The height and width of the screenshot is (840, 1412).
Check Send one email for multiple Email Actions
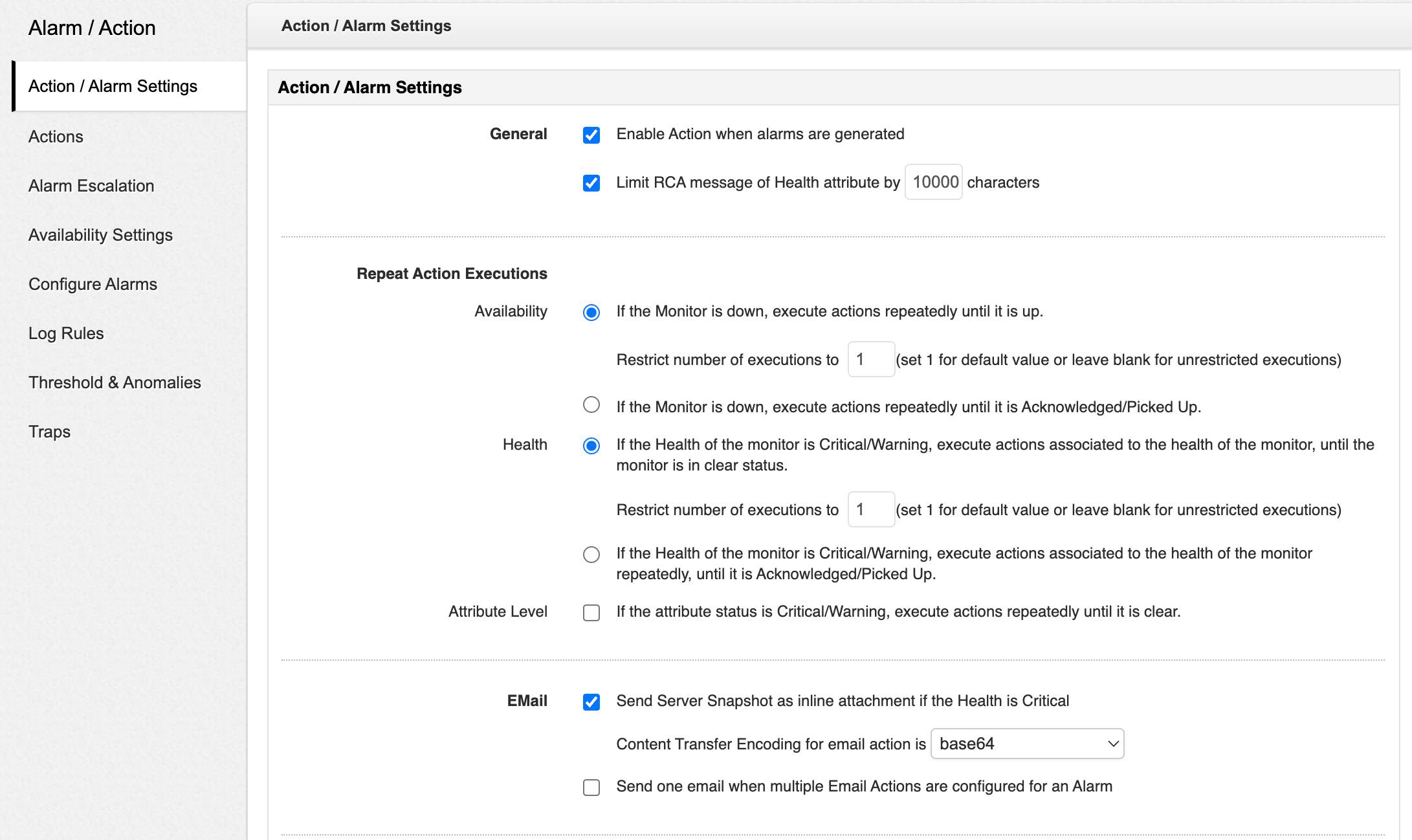pos(591,787)
